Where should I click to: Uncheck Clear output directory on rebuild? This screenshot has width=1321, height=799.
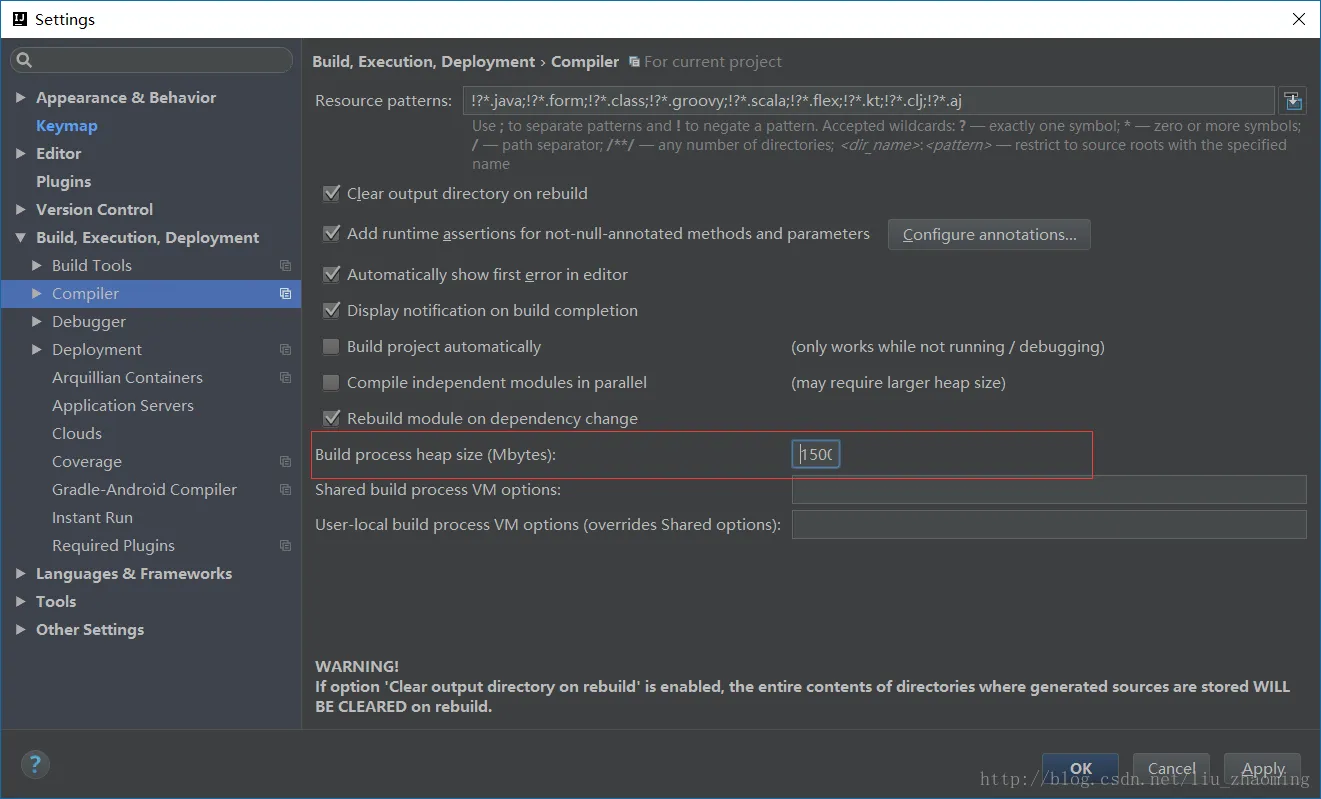331,194
